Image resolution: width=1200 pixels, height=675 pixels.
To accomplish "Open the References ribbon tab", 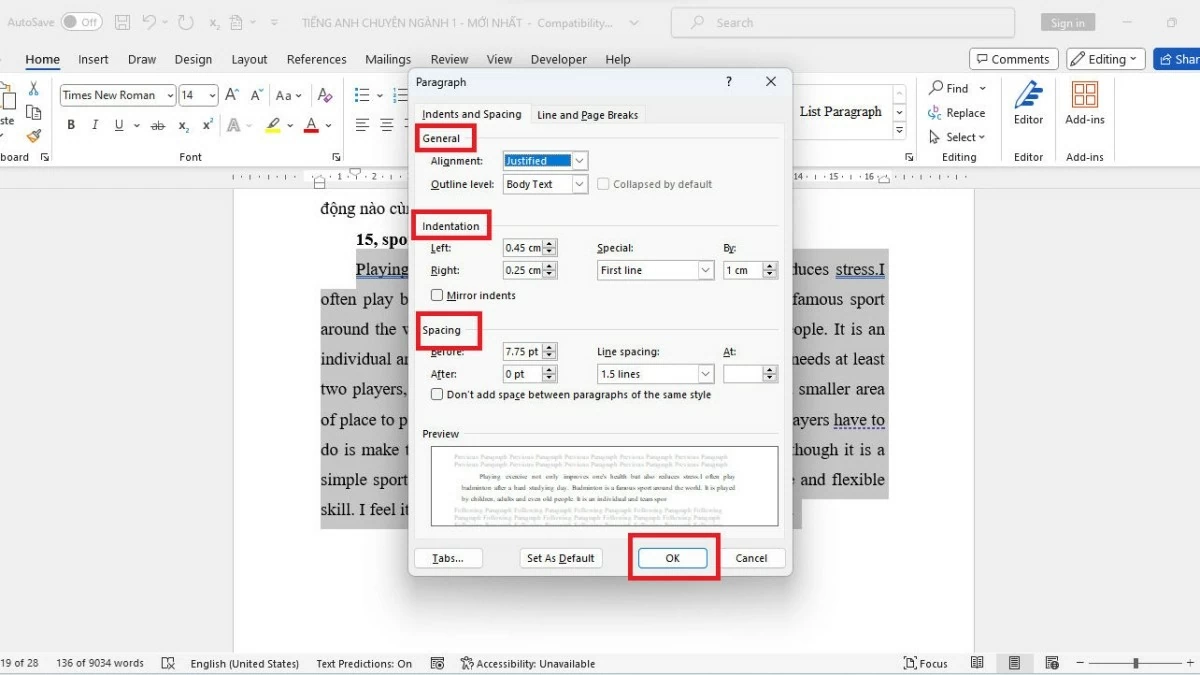I will (316, 59).
